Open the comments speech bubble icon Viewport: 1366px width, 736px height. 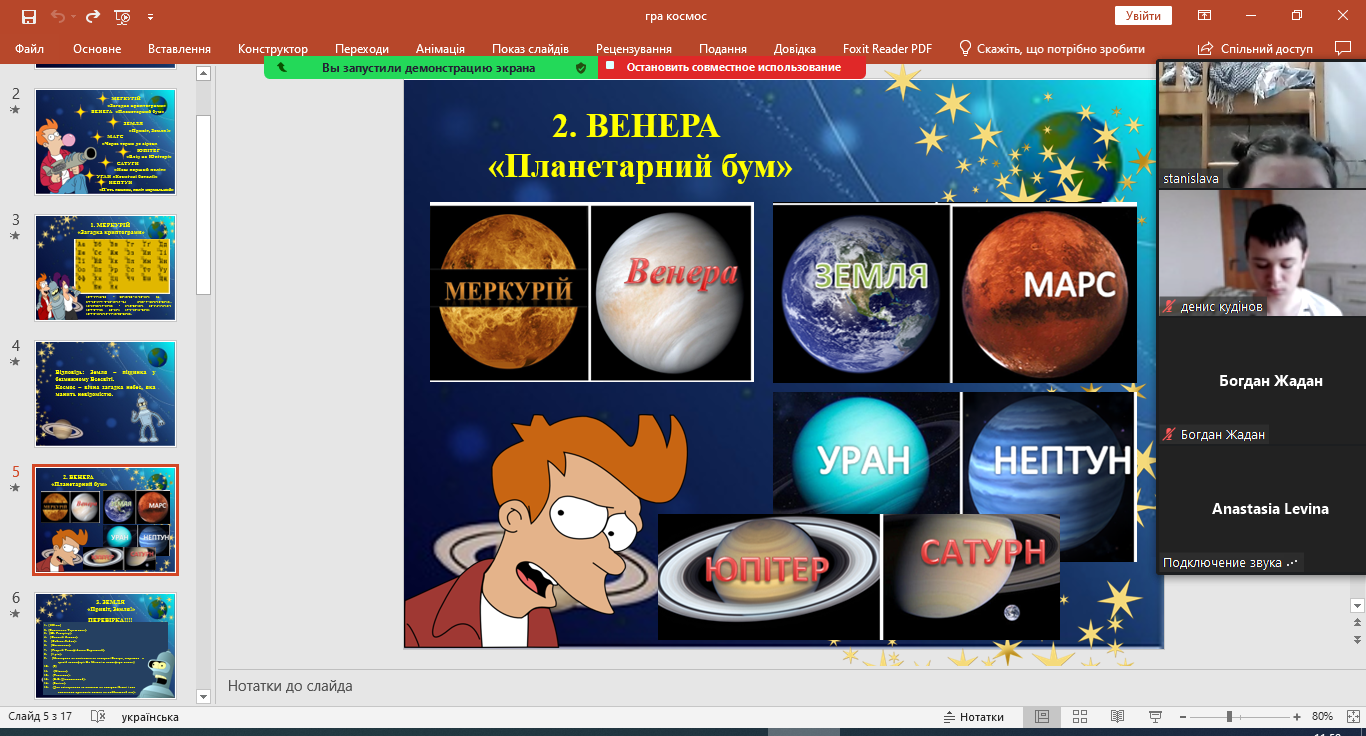coord(1342,48)
